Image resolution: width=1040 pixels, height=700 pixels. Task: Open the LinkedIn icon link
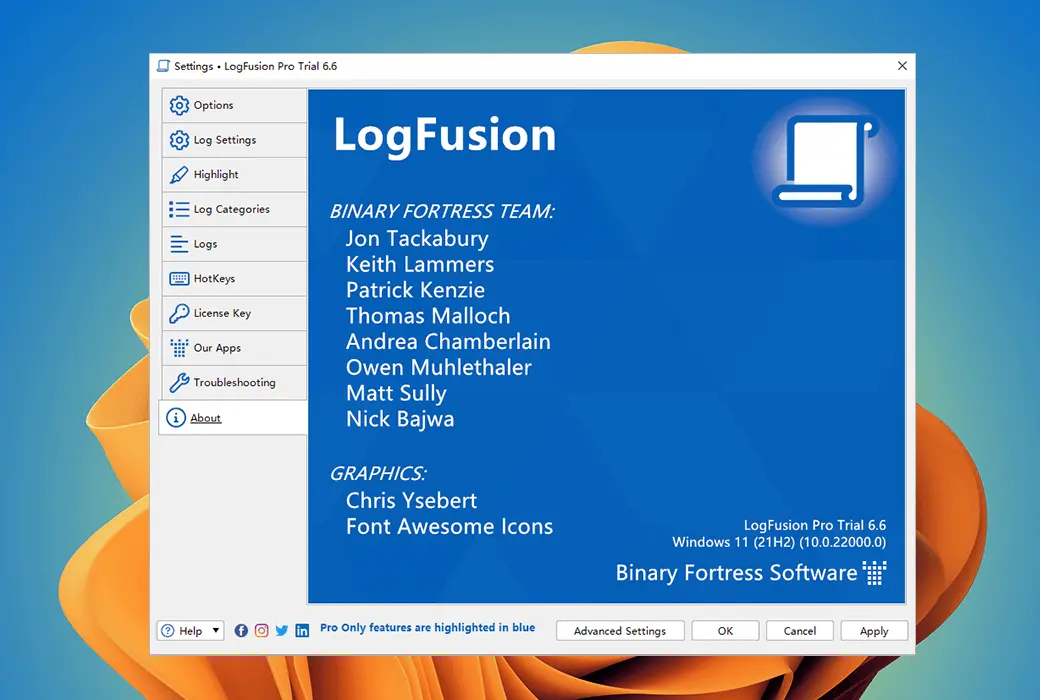(x=302, y=630)
